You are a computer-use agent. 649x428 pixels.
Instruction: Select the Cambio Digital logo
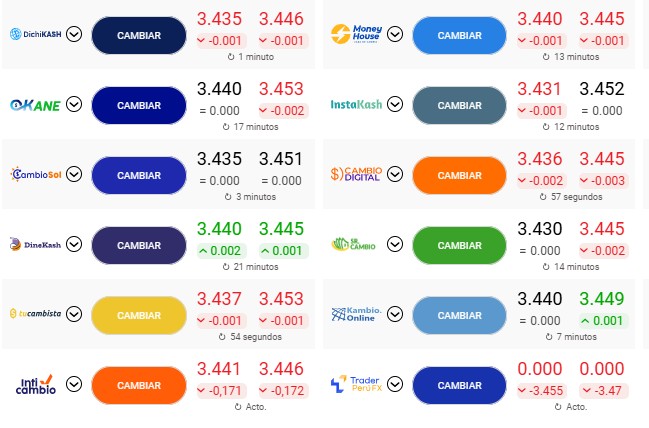pos(356,175)
